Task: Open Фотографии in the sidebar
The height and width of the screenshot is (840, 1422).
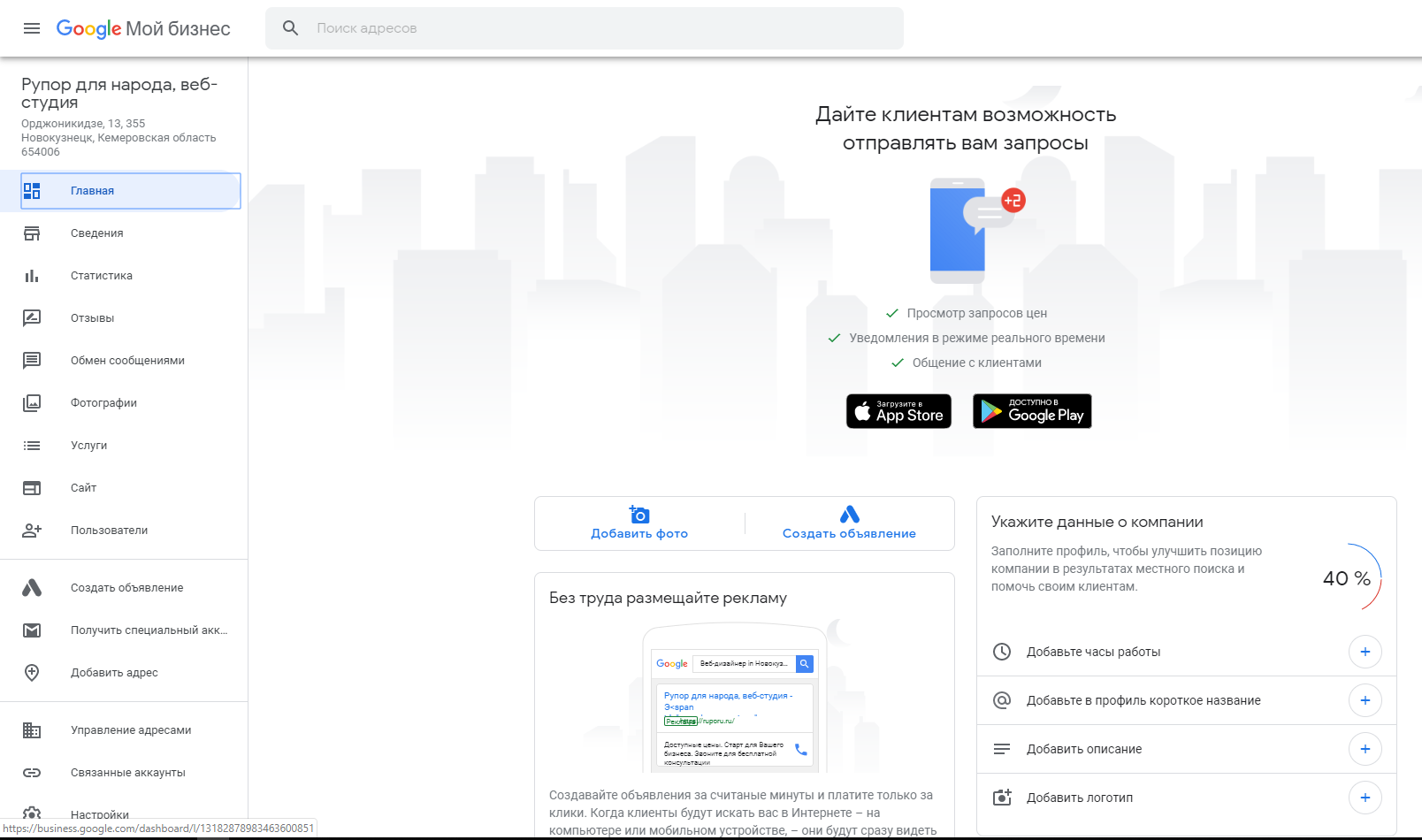Action: pyautogui.click(x=124, y=403)
